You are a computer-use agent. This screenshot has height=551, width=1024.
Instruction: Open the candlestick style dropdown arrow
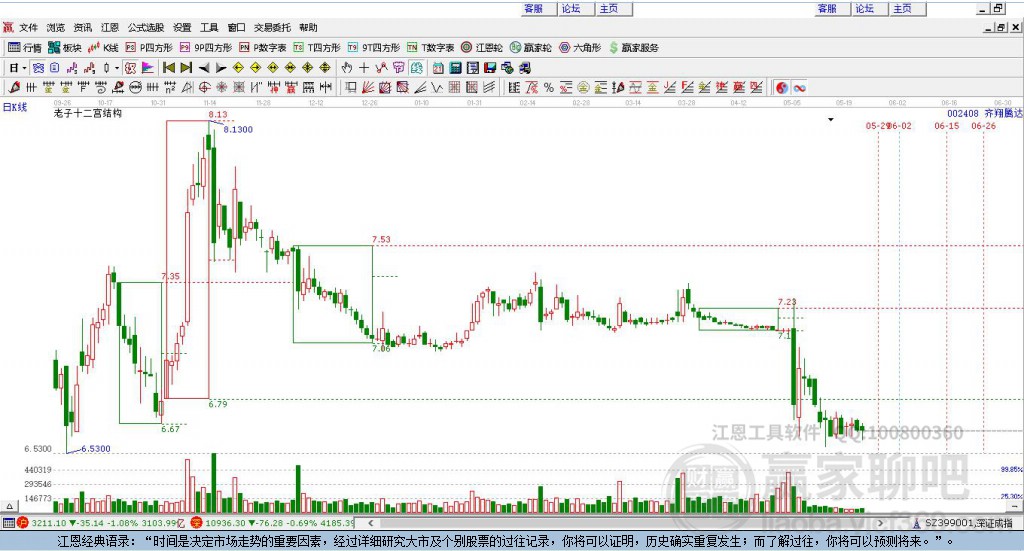(x=117, y=68)
